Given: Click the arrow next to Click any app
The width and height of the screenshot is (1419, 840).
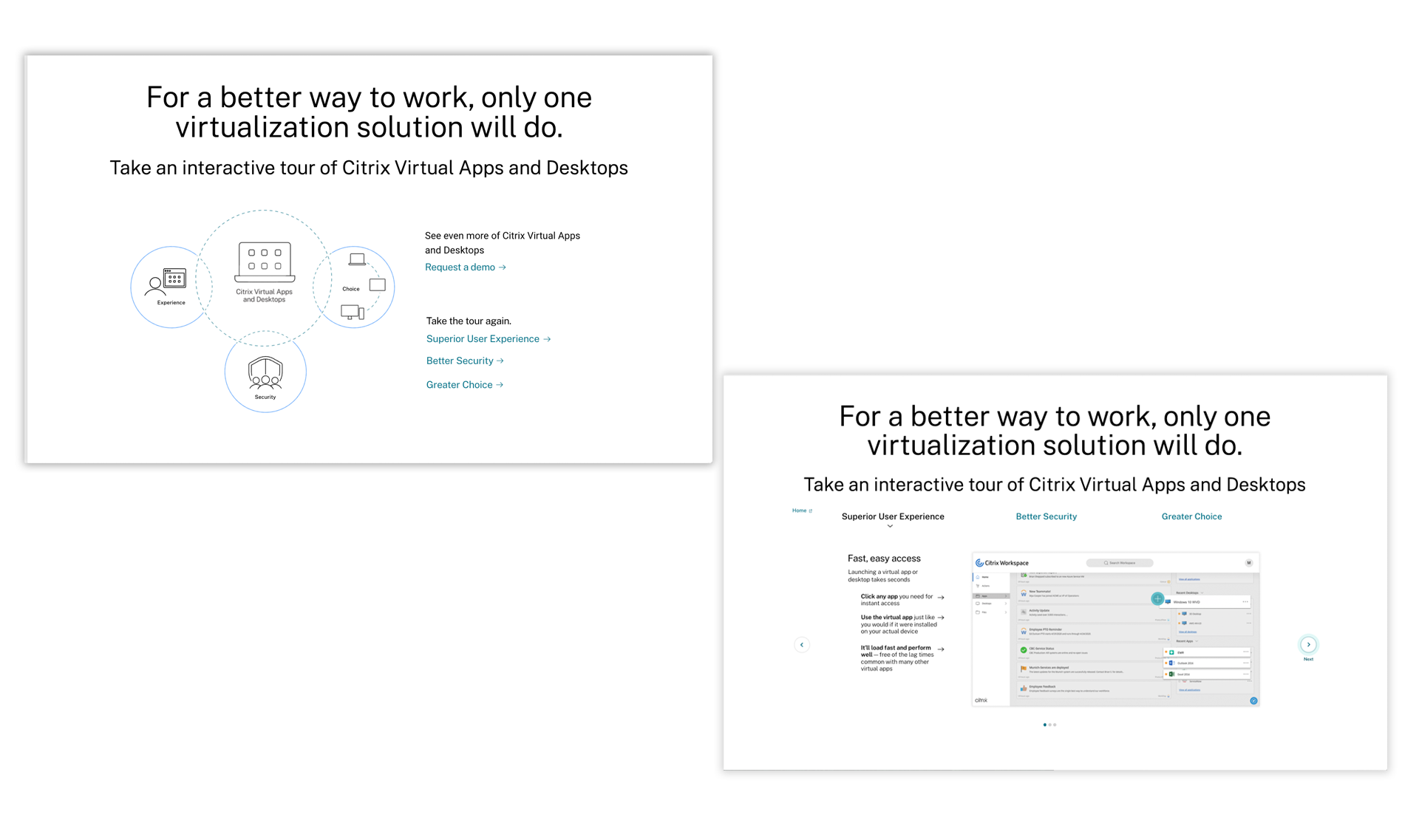Looking at the screenshot, I should (x=941, y=597).
